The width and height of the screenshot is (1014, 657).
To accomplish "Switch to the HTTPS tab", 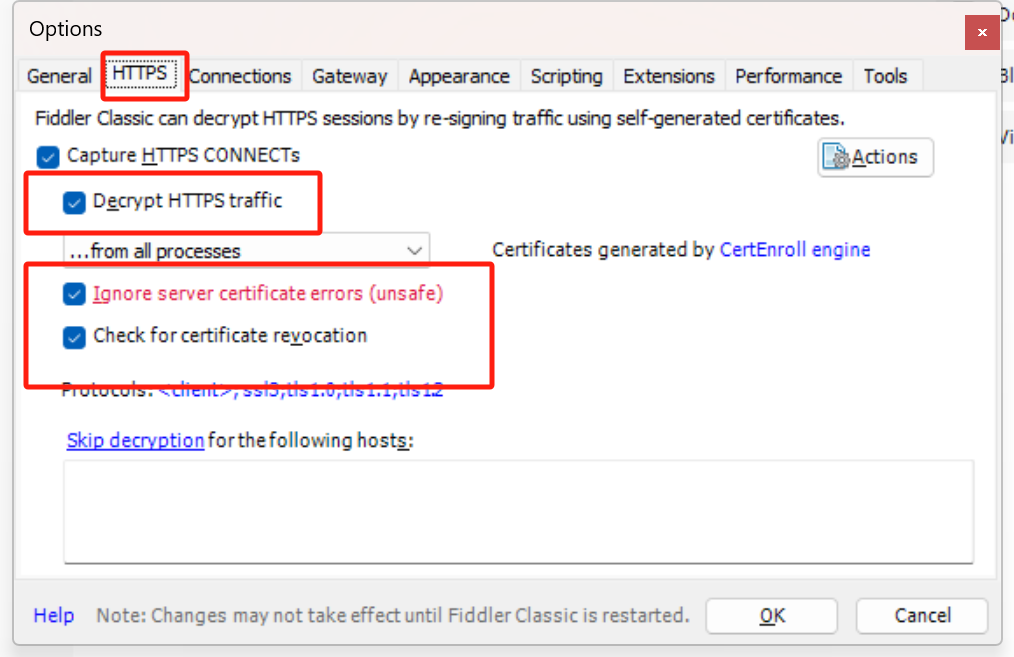I will 140,73.
